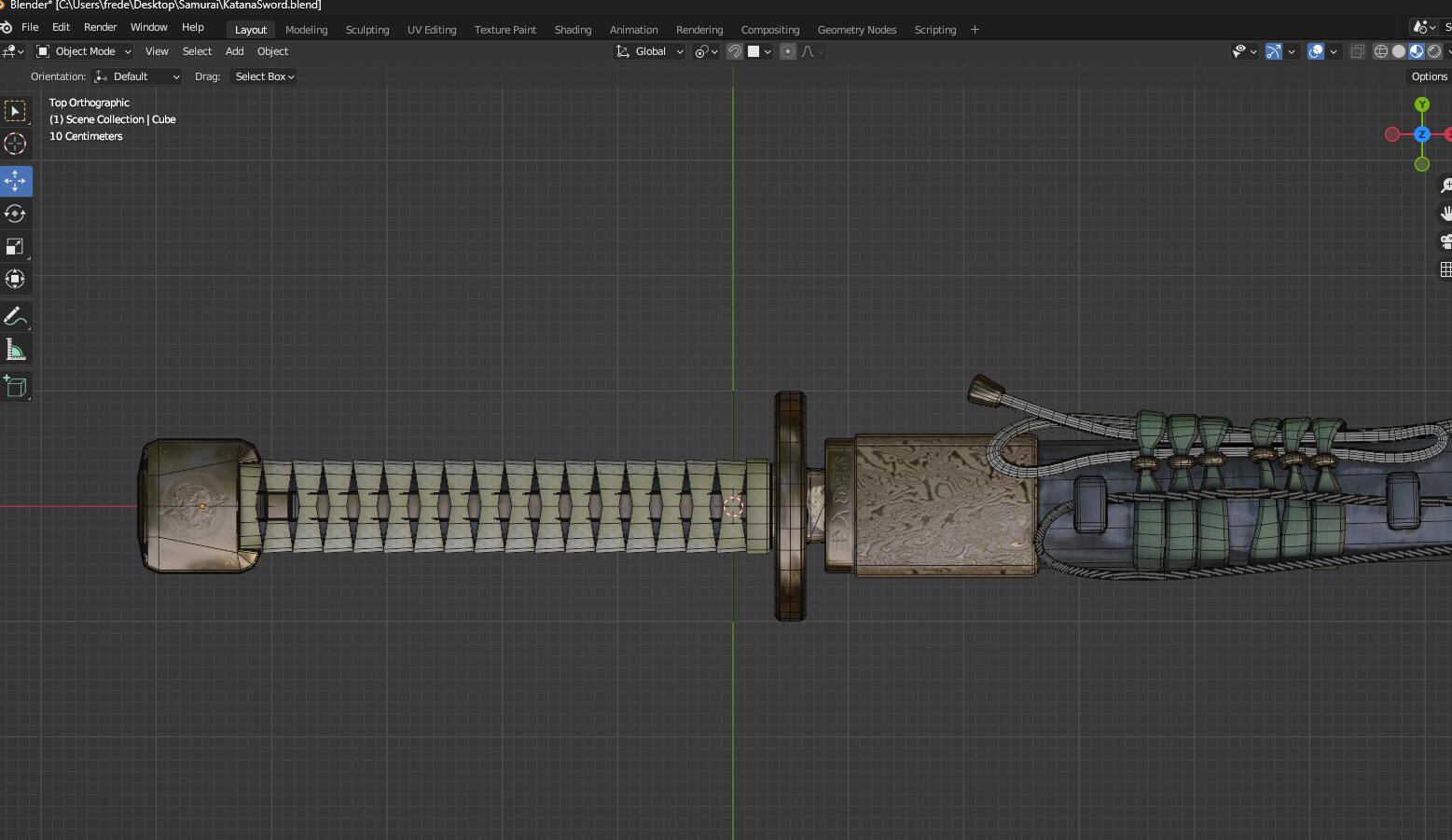Open the Object Mode dropdown
Image resolution: width=1452 pixels, height=840 pixels.
(84, 51)
